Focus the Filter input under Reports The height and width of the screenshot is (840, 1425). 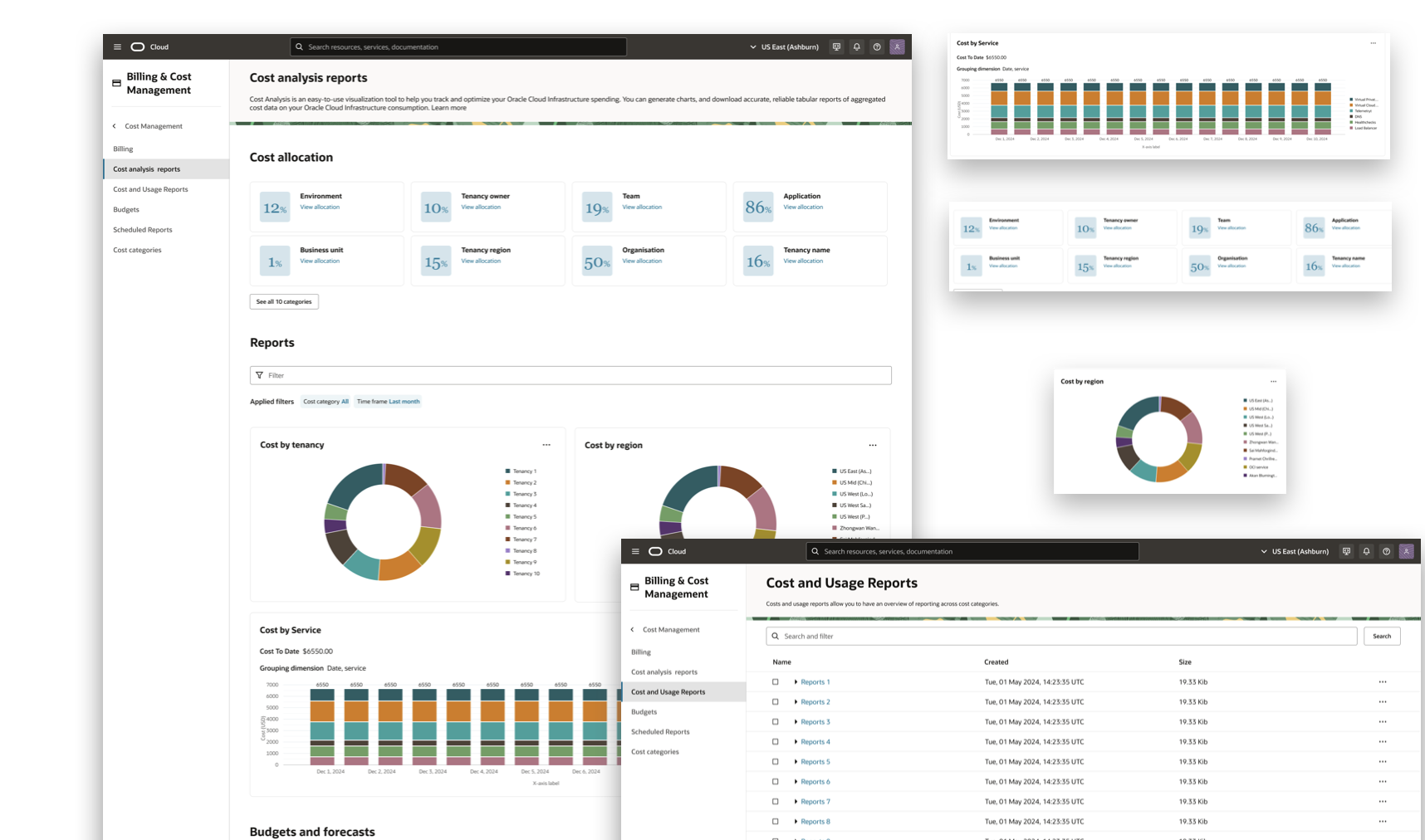pyautogui.click(x=570, y=375)
